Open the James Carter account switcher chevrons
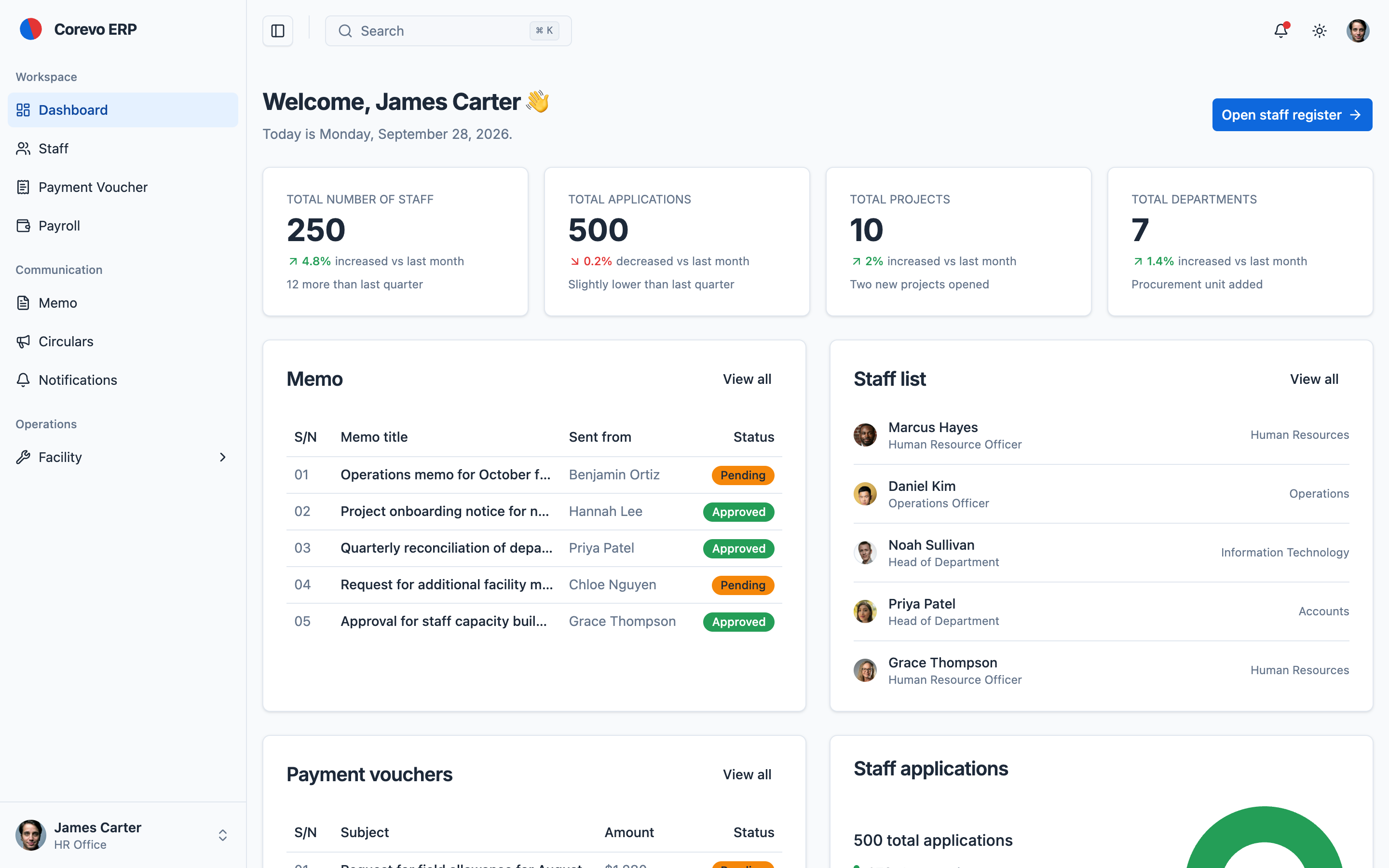This screenshot has width=1389, height=868. point(223,835)
